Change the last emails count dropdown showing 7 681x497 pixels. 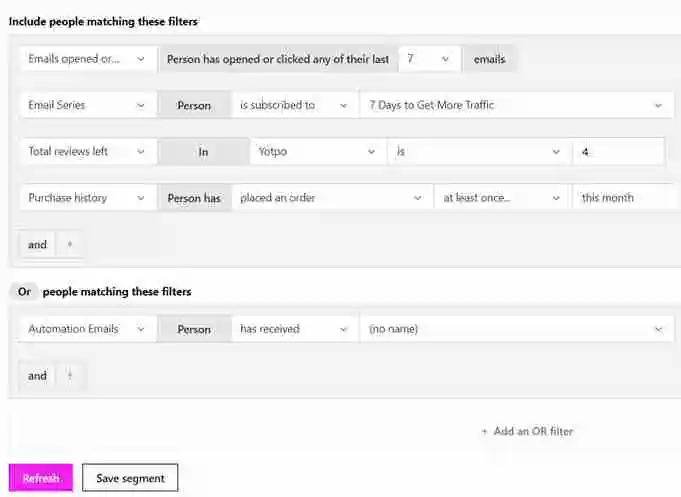(x=429, y=59)
